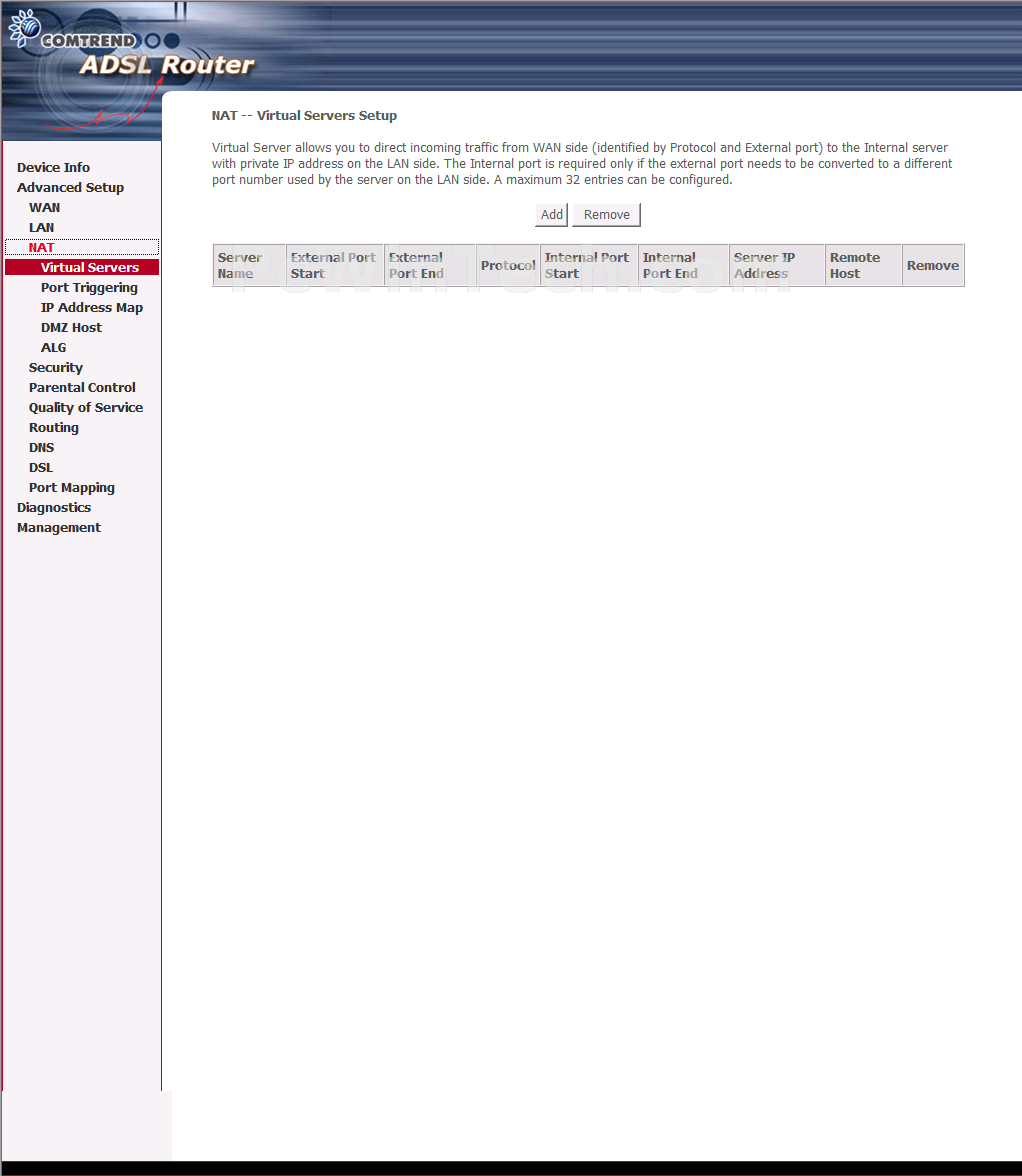Click the Protocol column header
The width and height of the screenshot is (1022, 1176).
(x=508, y=266)
